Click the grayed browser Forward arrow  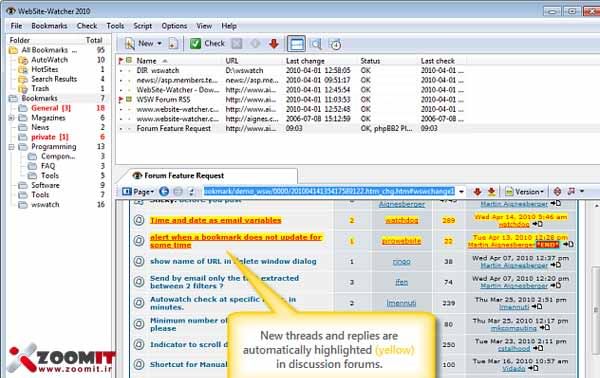click(x=178, y=191)
